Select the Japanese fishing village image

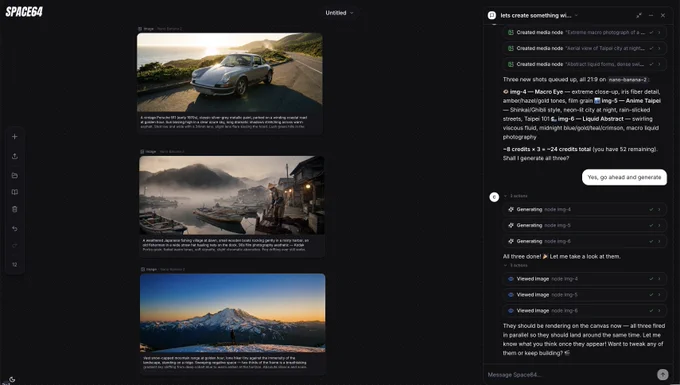[x=232, y=196]
